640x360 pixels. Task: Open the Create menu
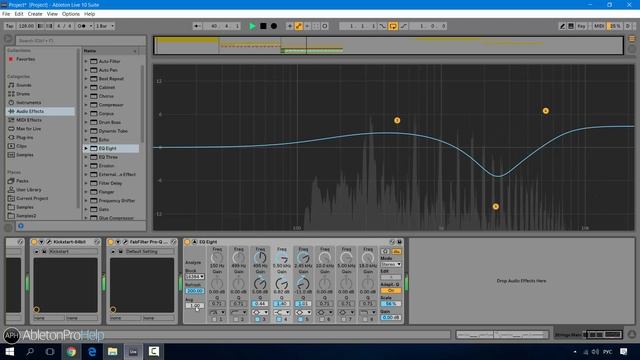tap(35, 14)
